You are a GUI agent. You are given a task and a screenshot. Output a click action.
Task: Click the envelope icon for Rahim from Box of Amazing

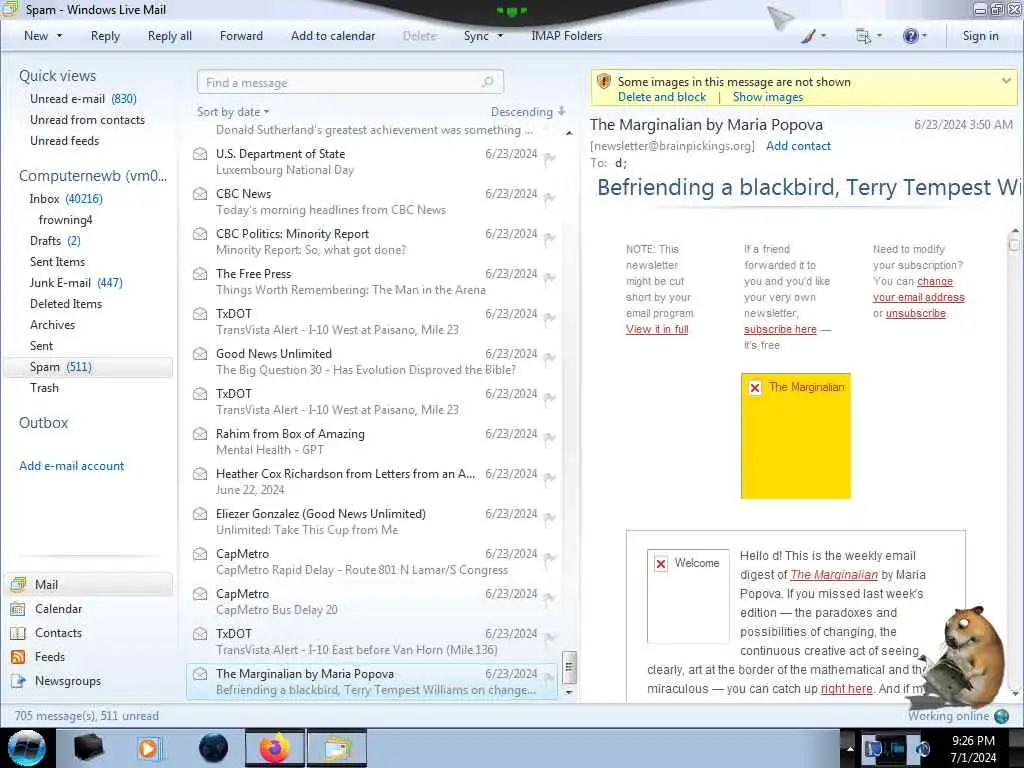(x=200, y=434)
